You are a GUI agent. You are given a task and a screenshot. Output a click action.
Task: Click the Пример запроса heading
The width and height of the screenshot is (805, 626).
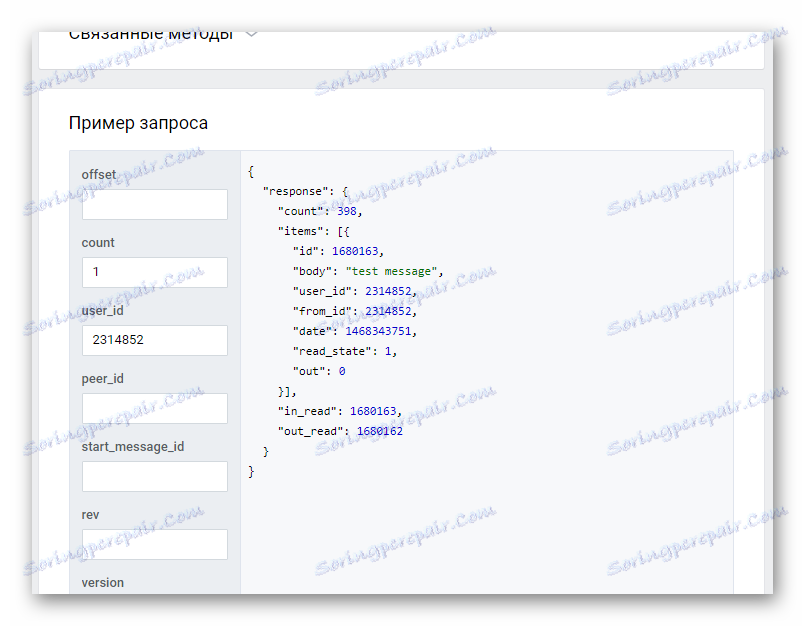pos(137,122)
